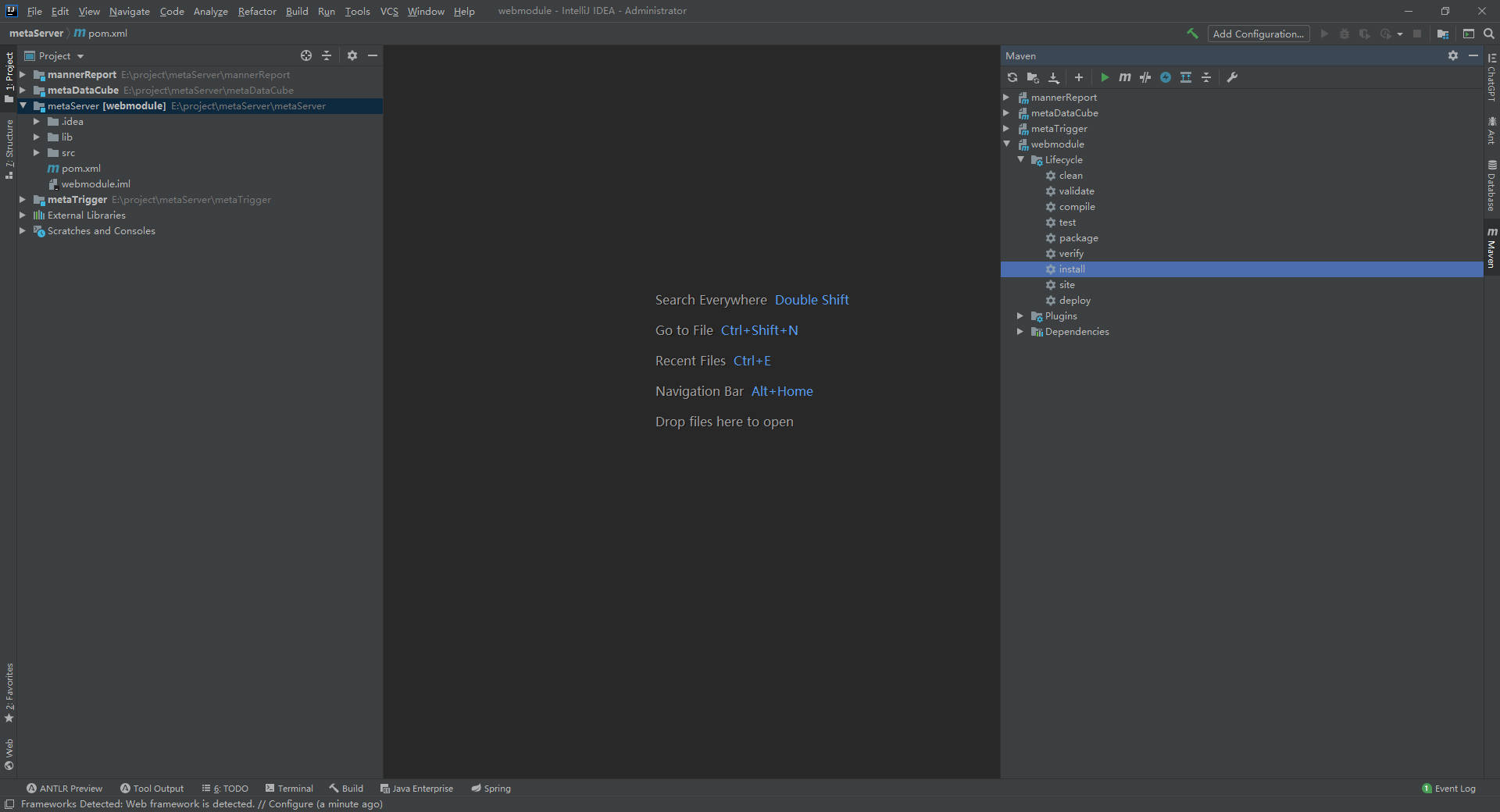Expand metaTrigger module in Project tree
This screenshot has height=812, width=1500.
[x=23, y=199]
